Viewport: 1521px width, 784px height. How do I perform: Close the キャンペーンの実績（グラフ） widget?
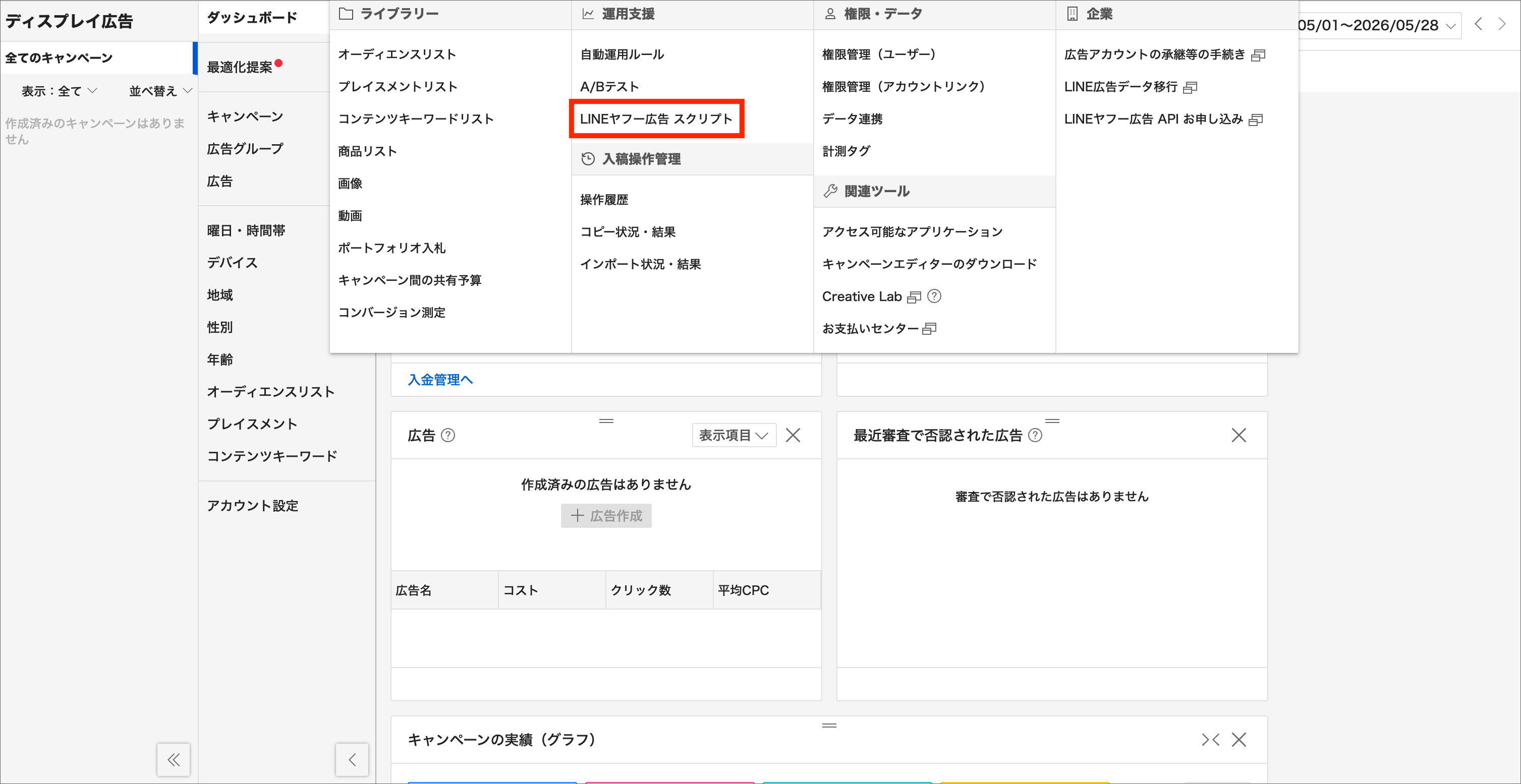1239,740
